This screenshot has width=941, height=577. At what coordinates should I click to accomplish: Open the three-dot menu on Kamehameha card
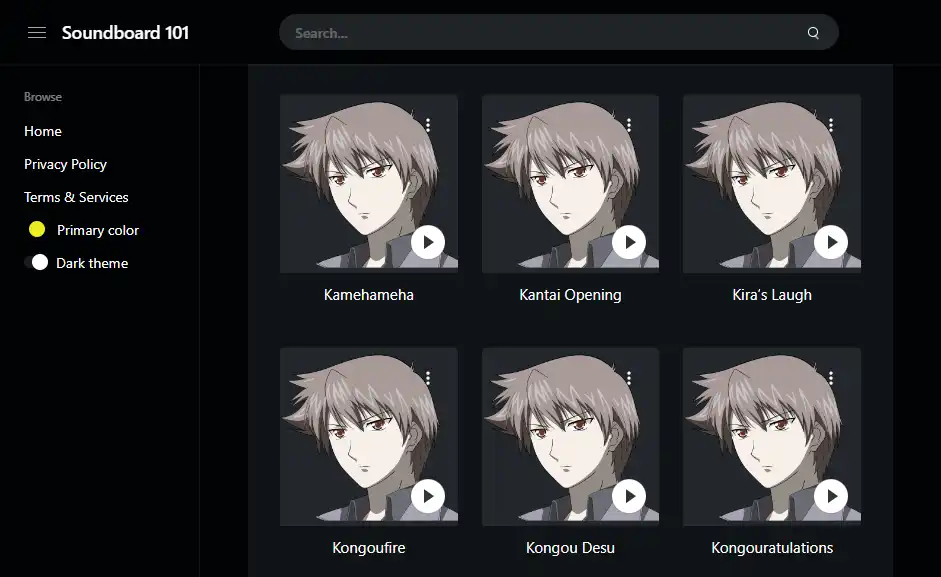428,125
